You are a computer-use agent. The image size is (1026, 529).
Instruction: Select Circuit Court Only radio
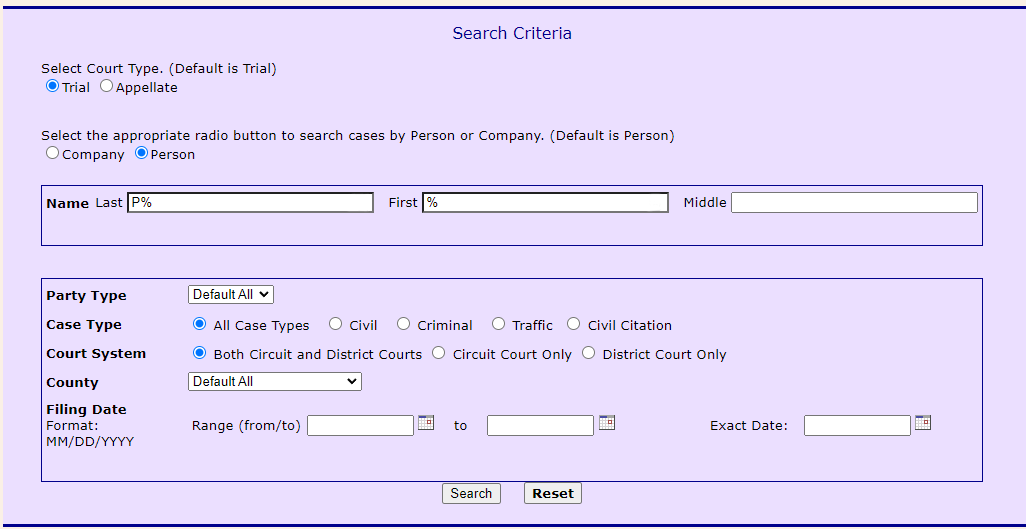point(439,353)
